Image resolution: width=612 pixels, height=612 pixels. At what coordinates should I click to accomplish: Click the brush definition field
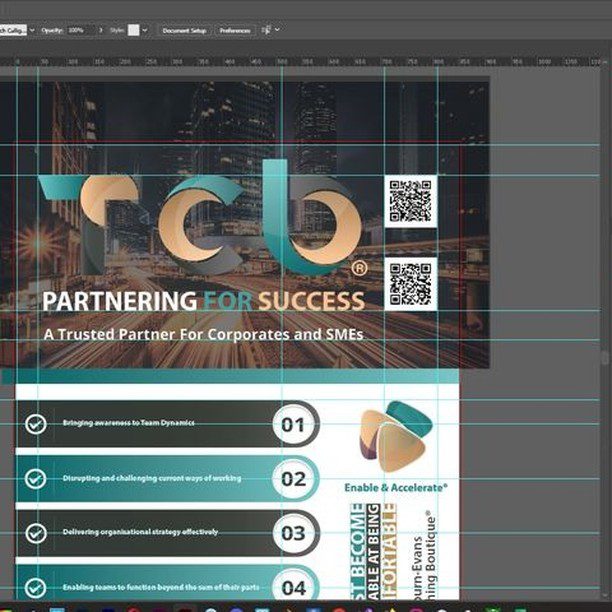pyautogui.click(x=13, y=30)
